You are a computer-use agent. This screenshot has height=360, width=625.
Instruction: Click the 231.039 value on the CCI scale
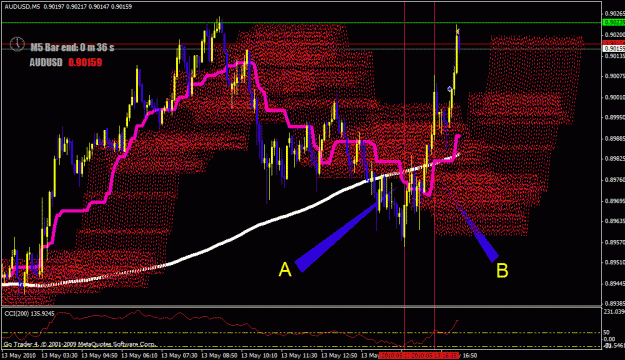coord(614,311)
